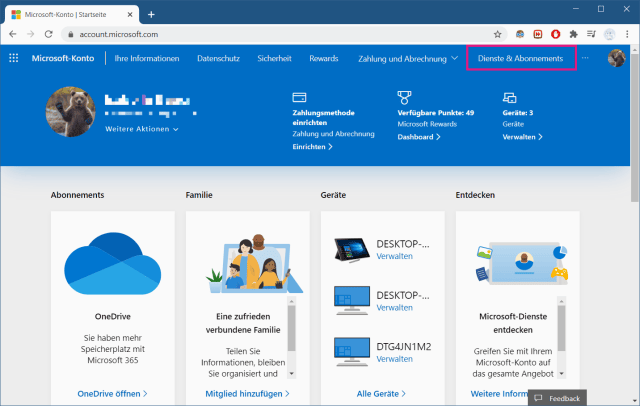This screenshot has height=406, width=640.
Task: Reload the account page
Action: click(x=49, y=34)
